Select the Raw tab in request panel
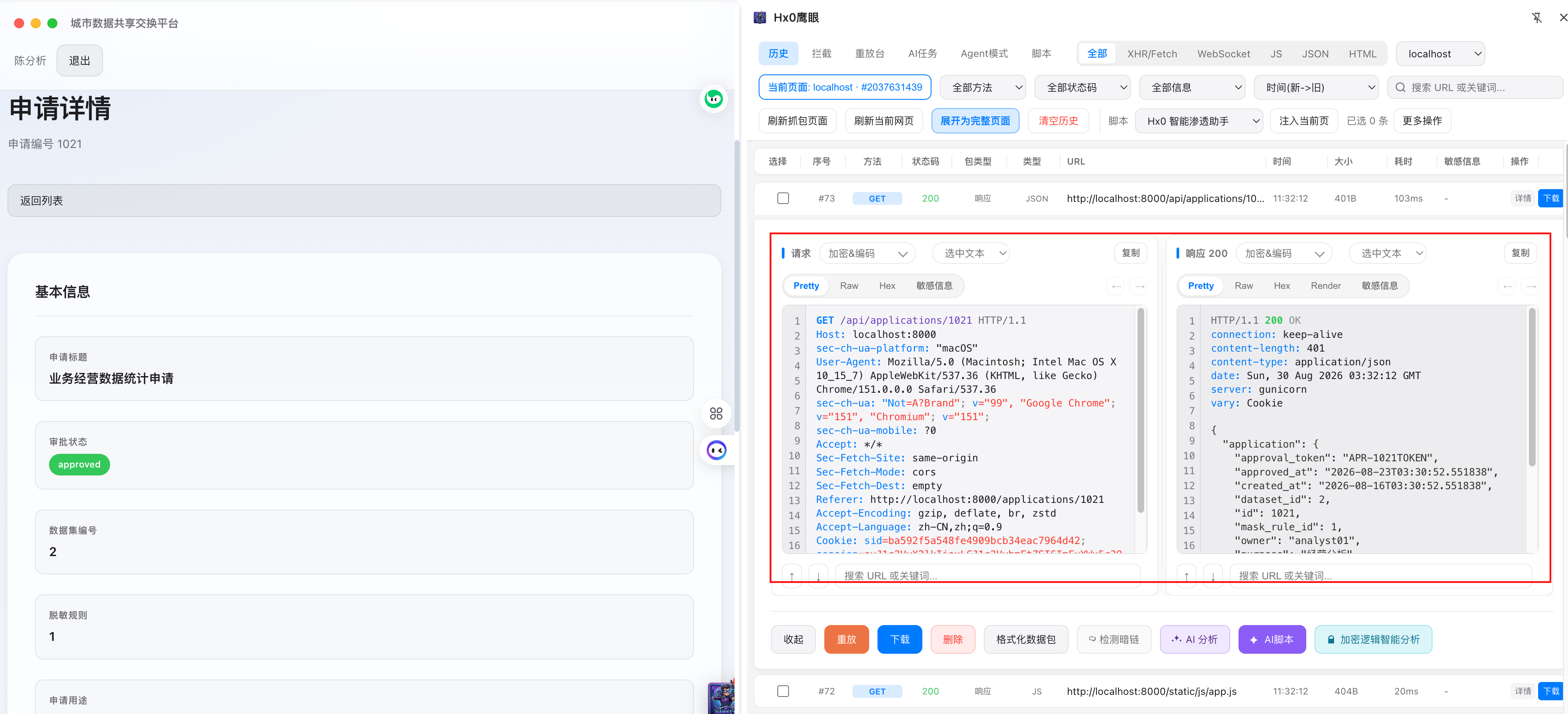This screenshot has width=1568, height=714. pyautogui.click(x=848, y=286)
